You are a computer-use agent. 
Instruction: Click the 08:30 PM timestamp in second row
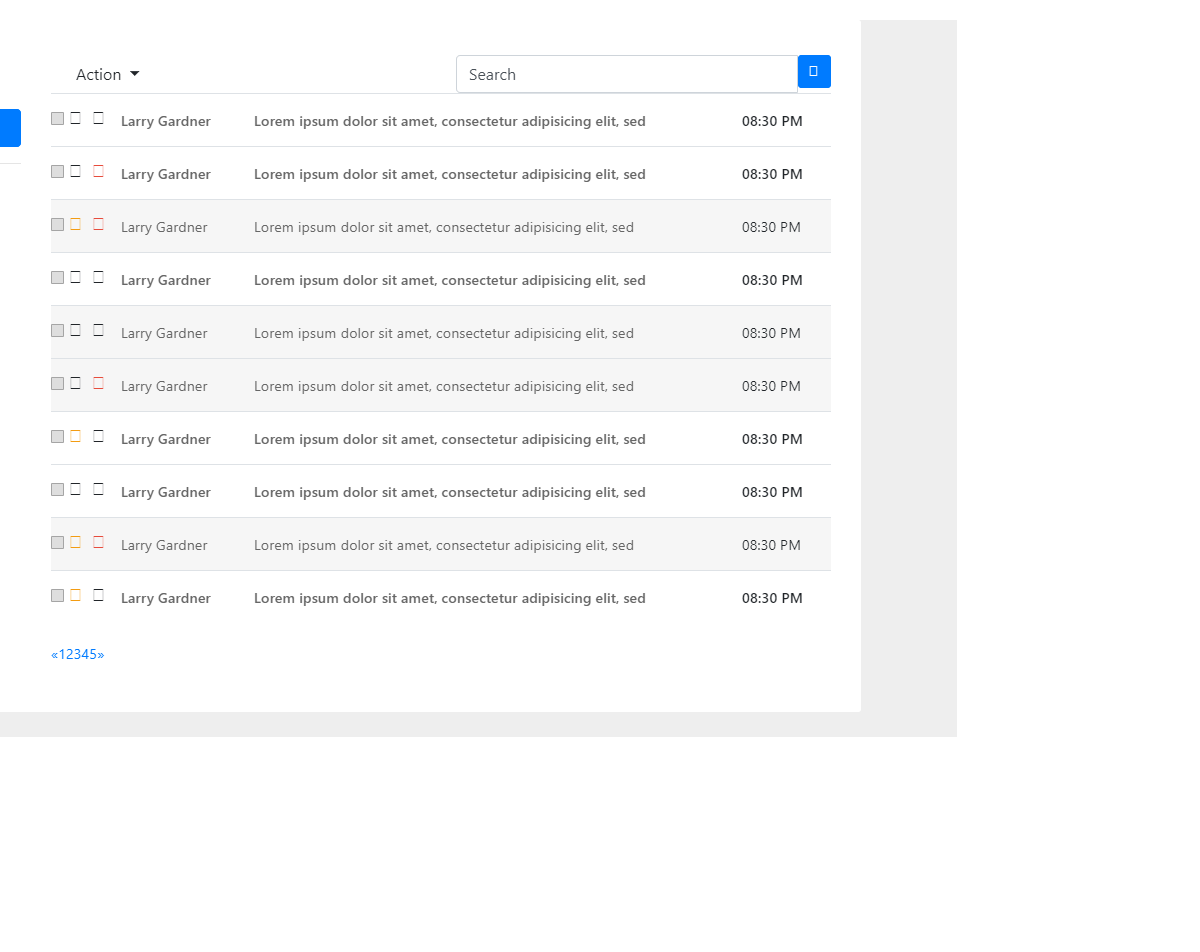coord(772,175)
